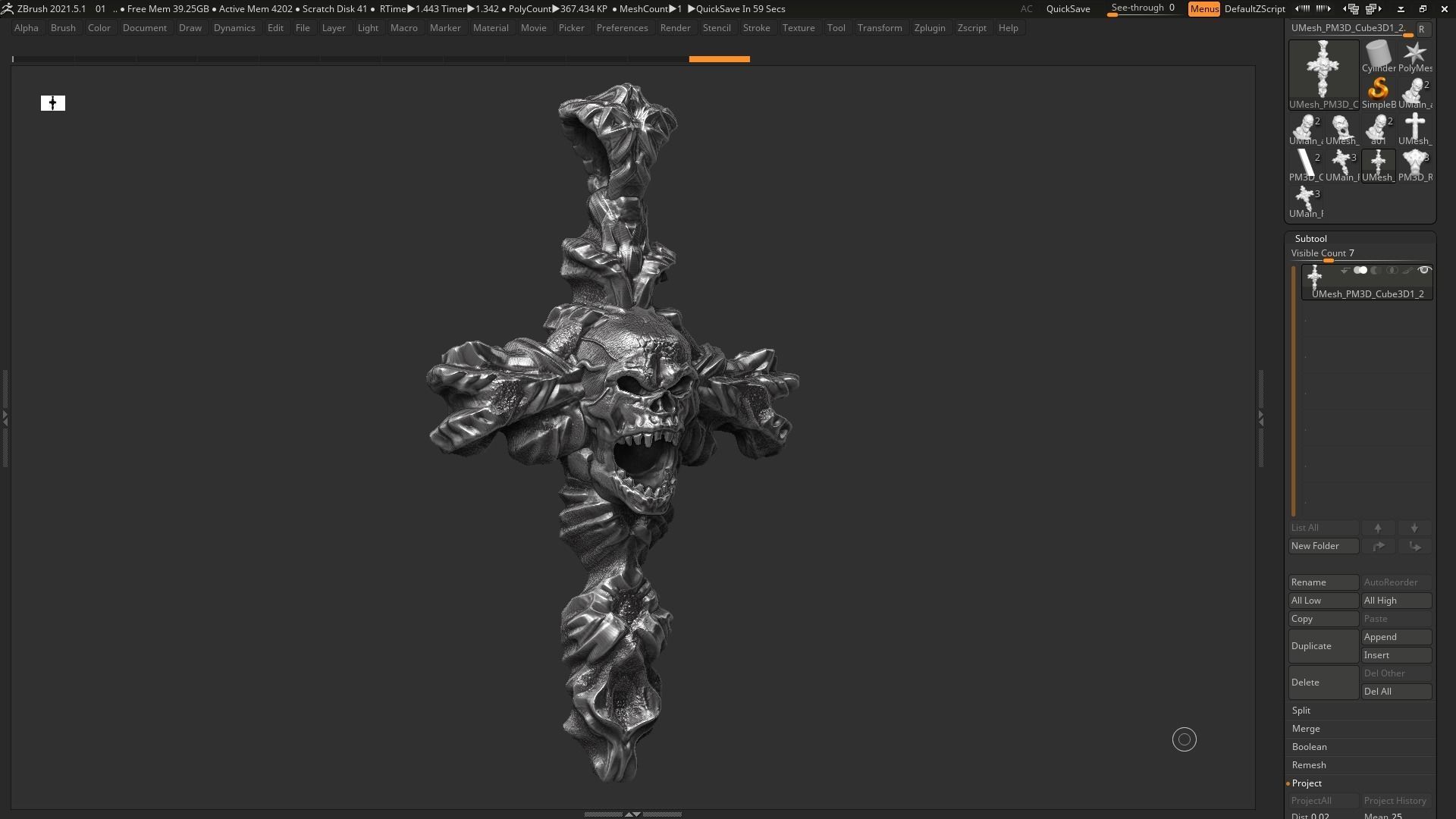Toggle subtool union boolean mode

pos(1360,271)
